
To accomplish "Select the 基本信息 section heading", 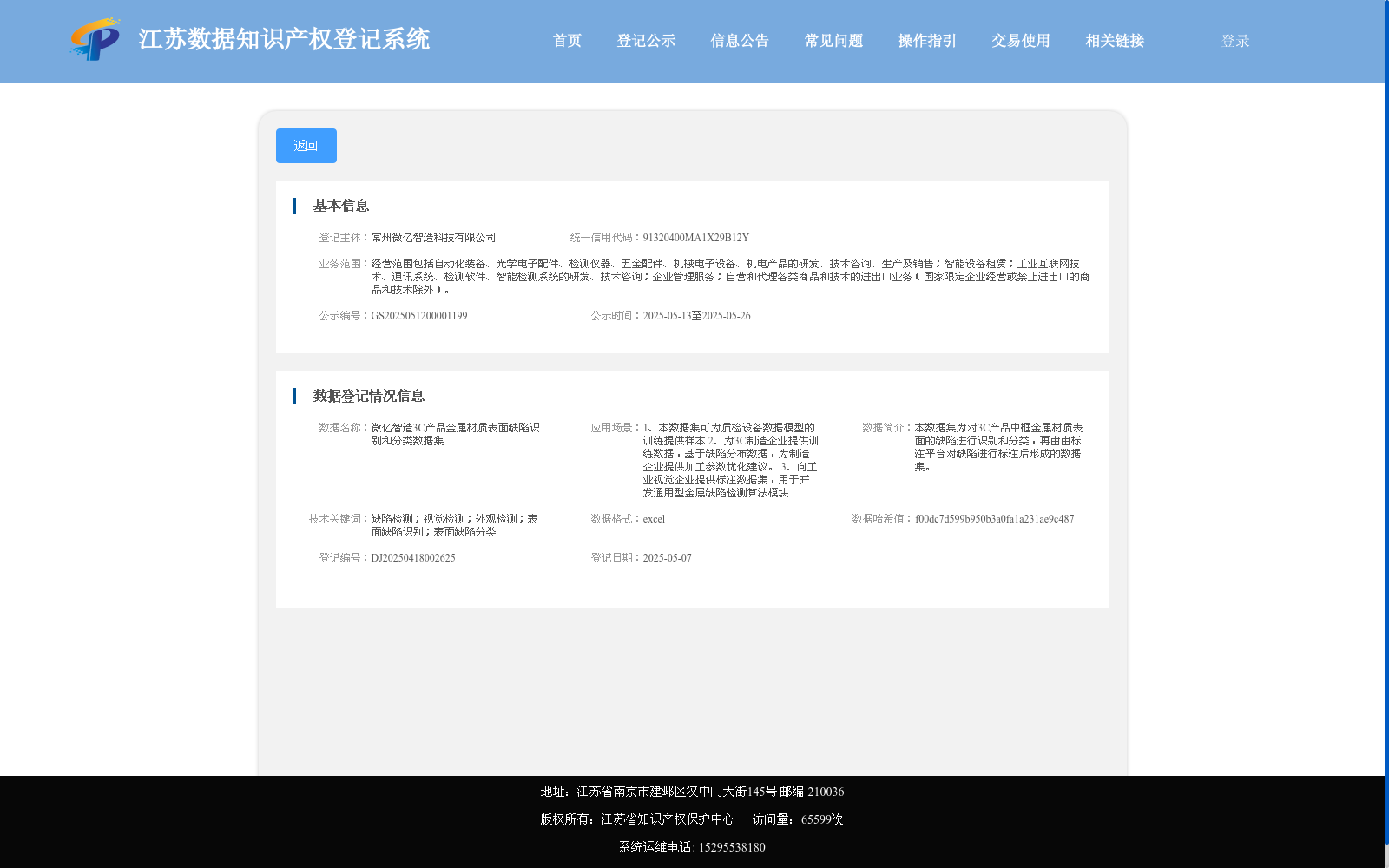I will [x=341, y=206].
